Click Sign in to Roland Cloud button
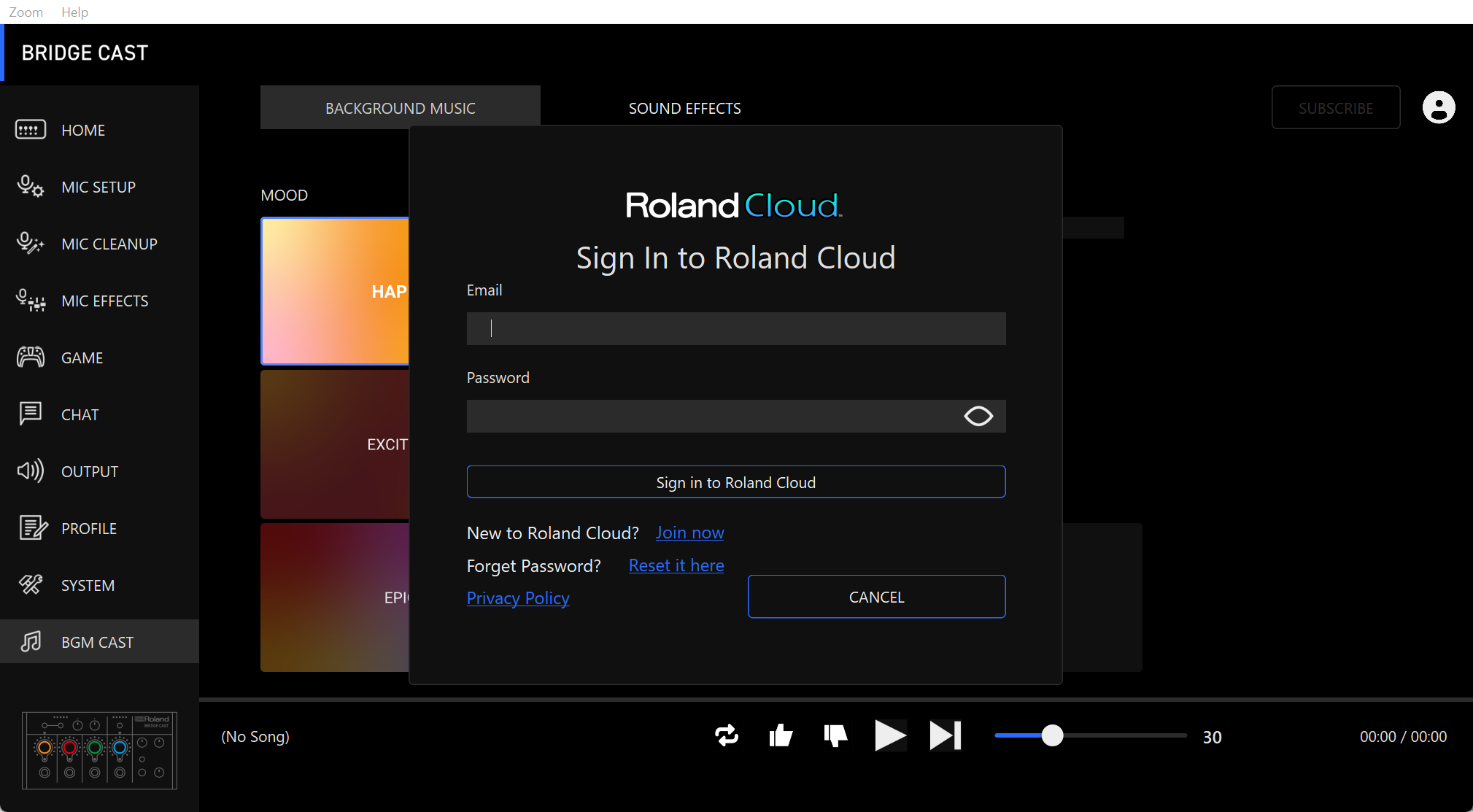The height and width of the screenshot is (812, 1473). 736,482
